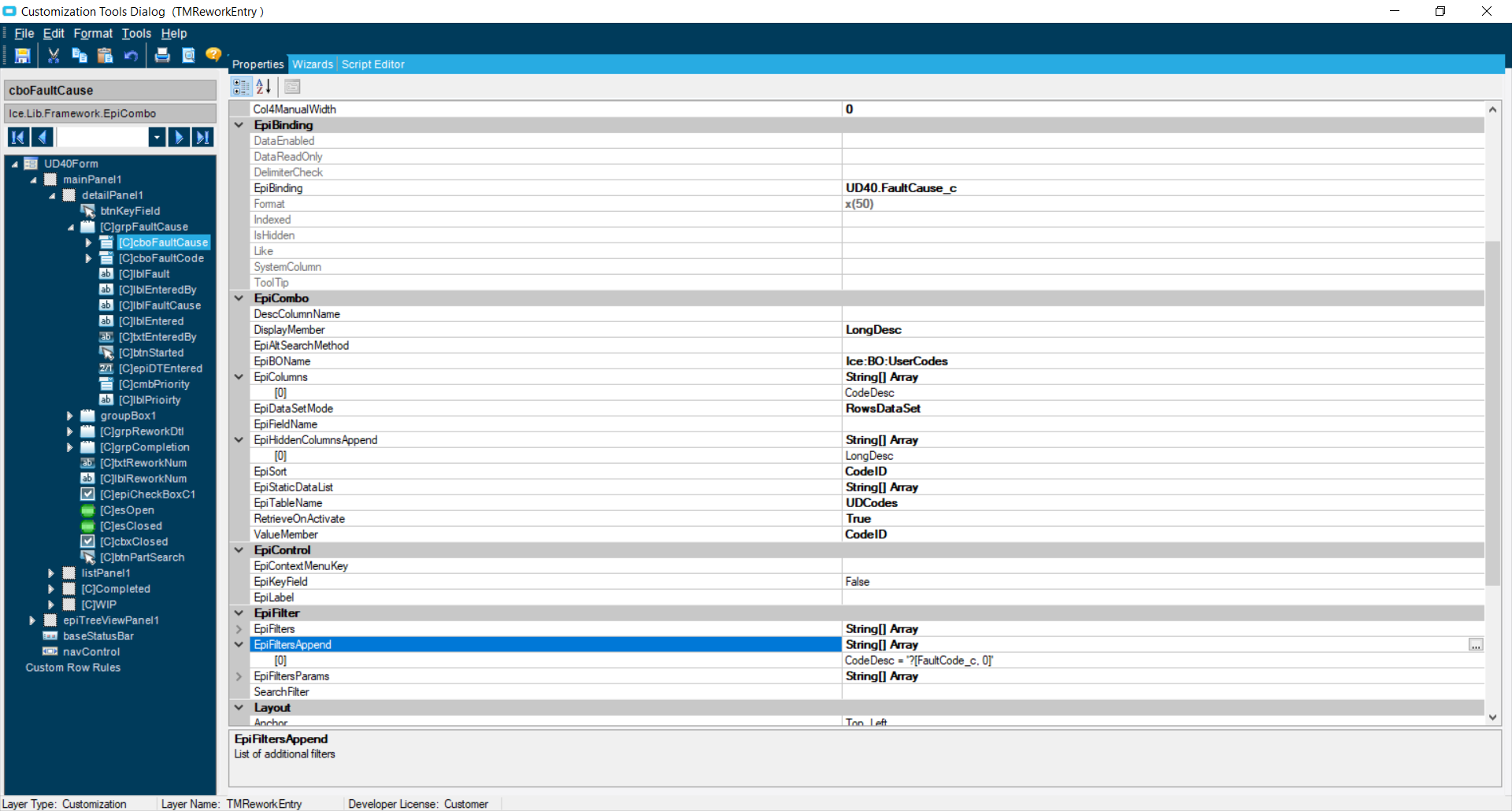Select [C]epiCheckBoxC1 checkbox node icon
Image resolution: width=1512 pixels, height=811 pixels.
[87, 494]
